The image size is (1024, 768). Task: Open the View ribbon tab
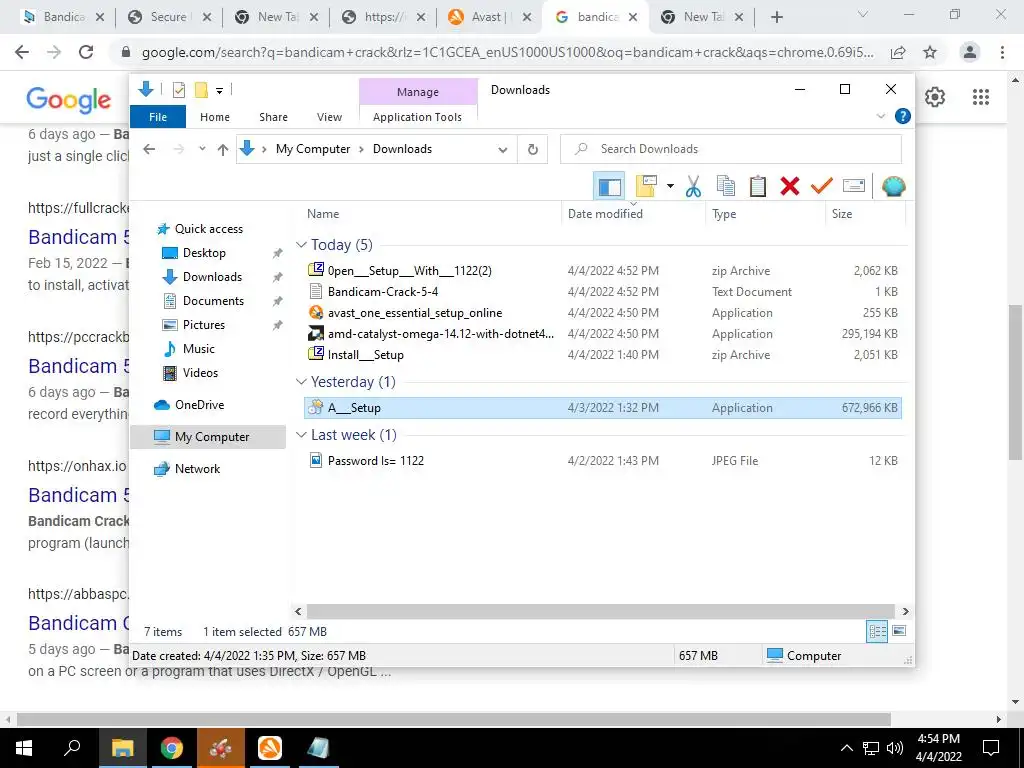pos(329,117)
